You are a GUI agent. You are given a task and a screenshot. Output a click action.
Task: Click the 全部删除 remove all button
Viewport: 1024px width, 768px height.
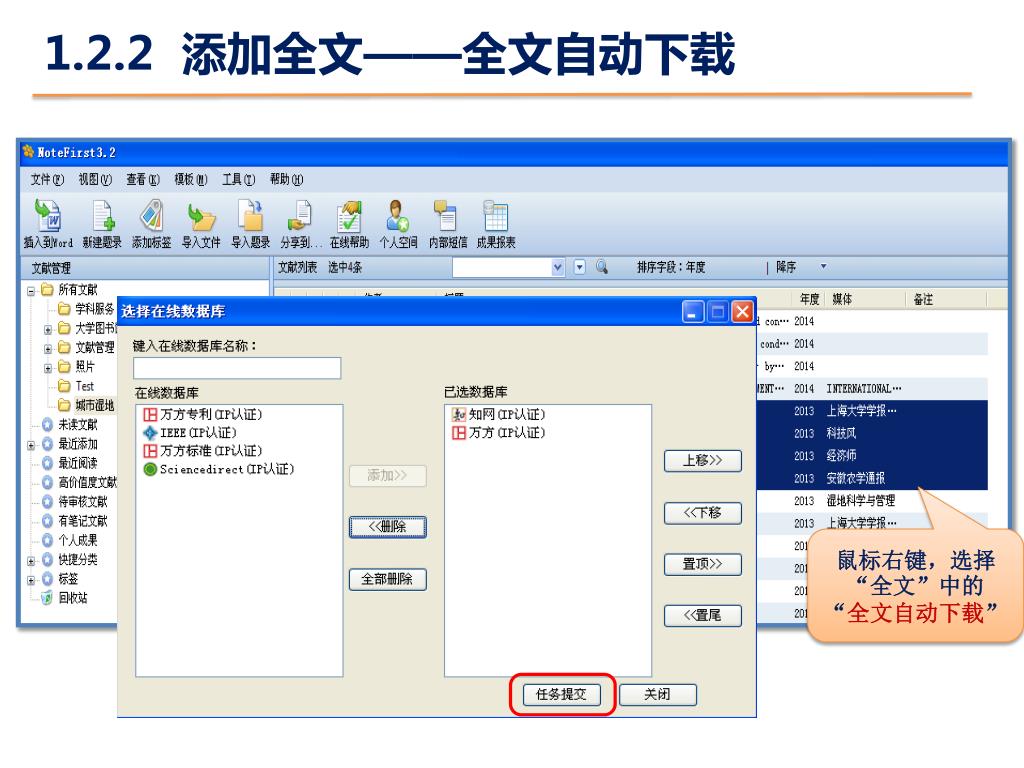click(388, 579)
